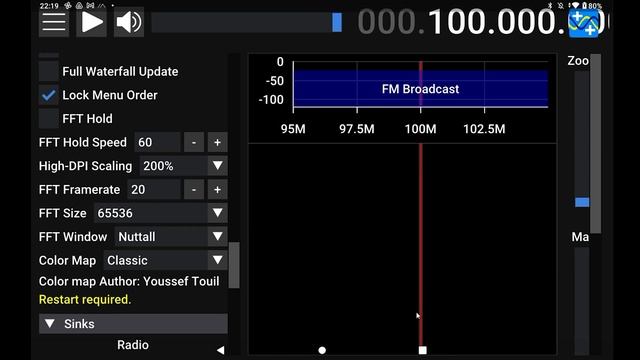Collapse the Sinks section
640x360 pixels.
click(133, 324)
